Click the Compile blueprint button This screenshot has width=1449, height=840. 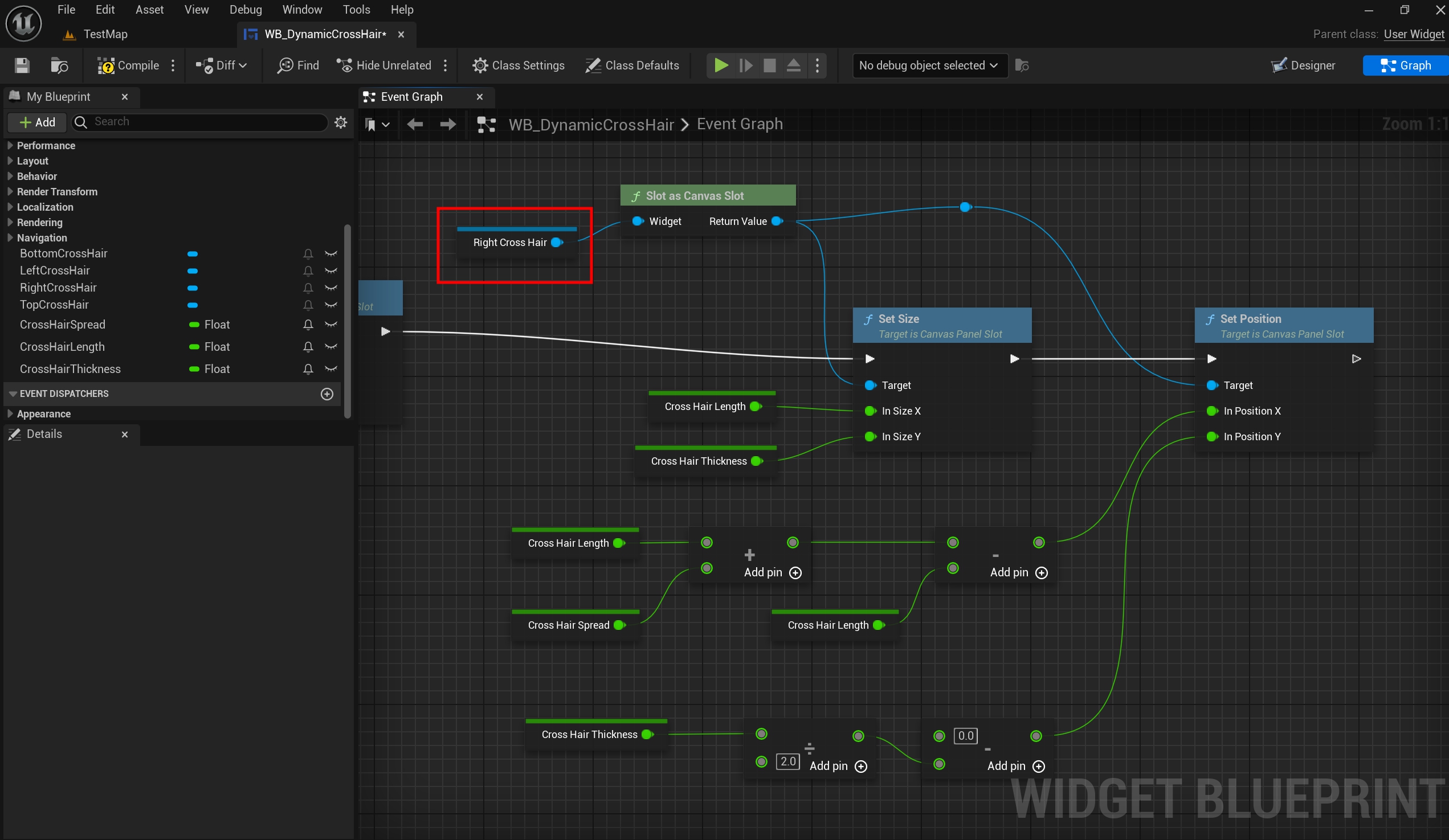[128, 65]
